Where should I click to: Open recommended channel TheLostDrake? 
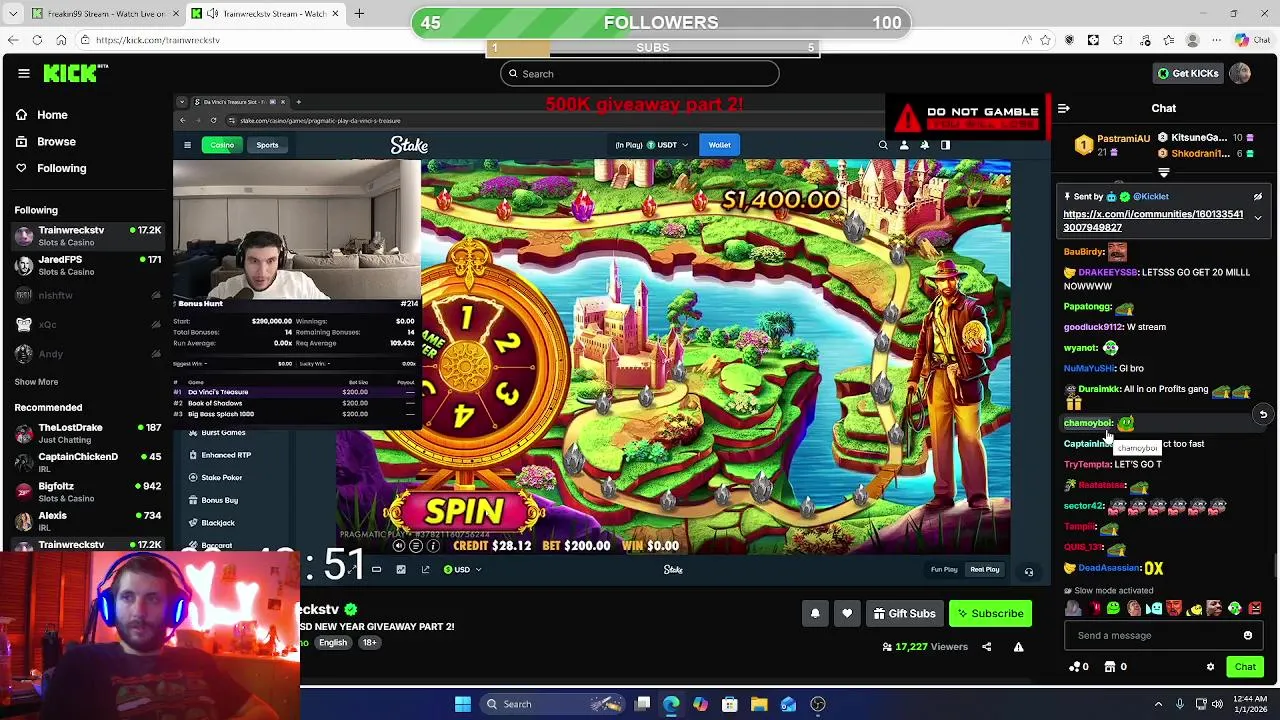coord(88,433)
